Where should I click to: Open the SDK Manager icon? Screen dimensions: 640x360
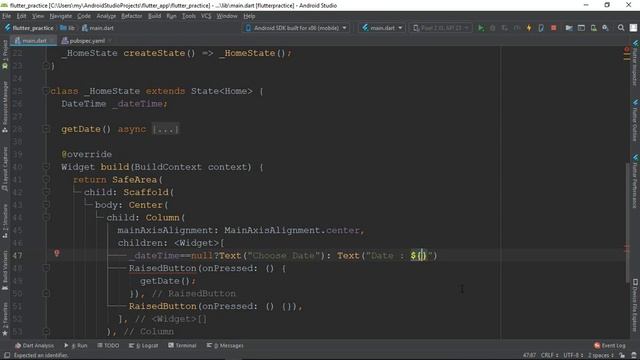coord(606,28)
